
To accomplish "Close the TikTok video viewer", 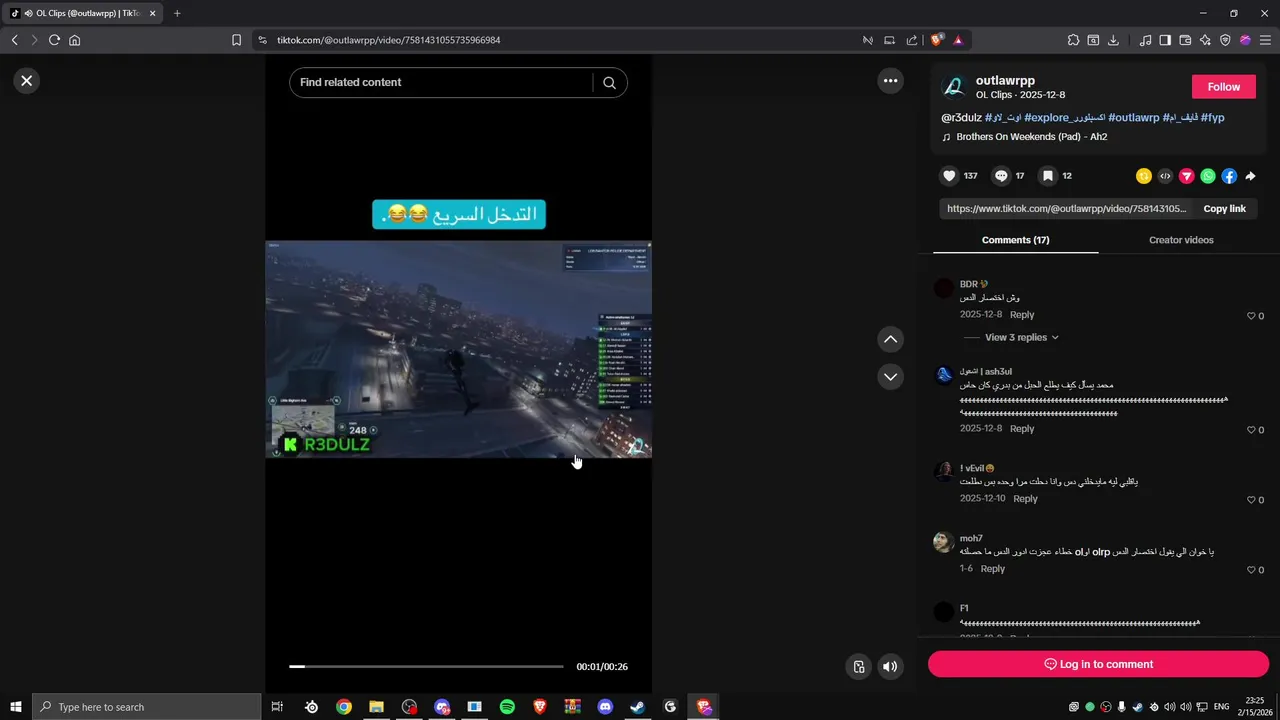I will click(x=27, y=81).
